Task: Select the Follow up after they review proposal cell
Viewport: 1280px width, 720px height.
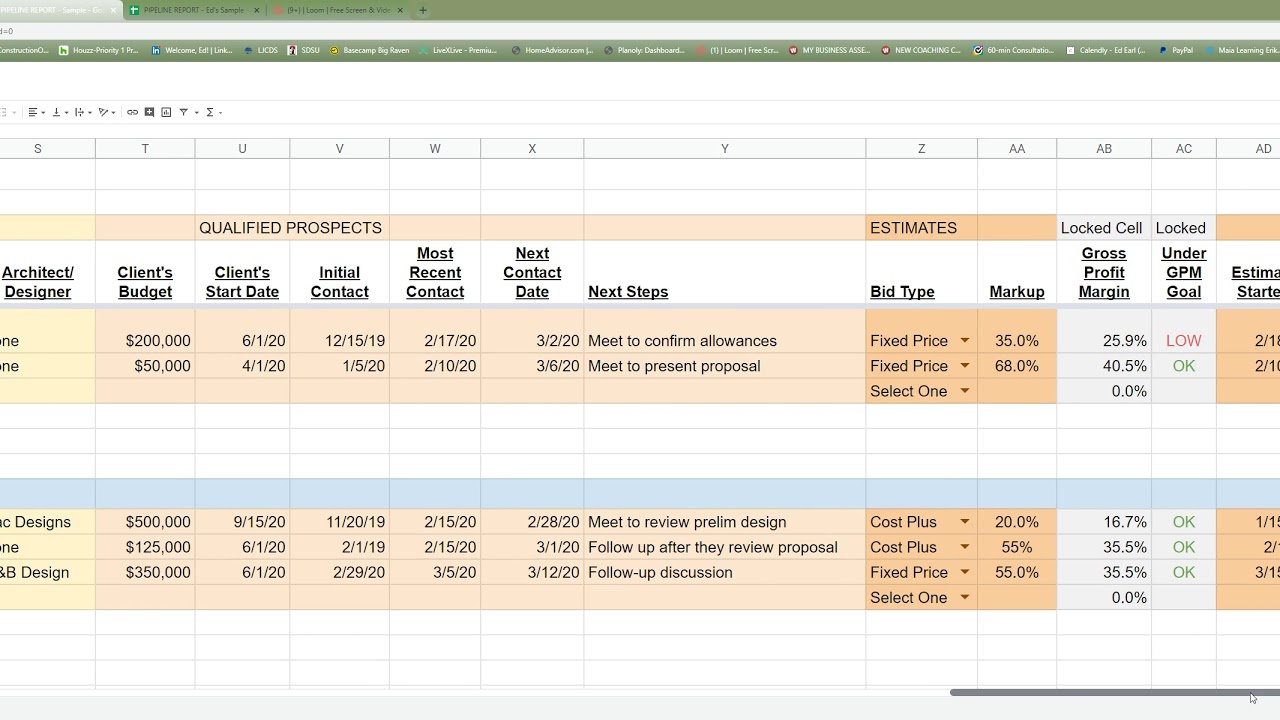Action: coord(725,547)
